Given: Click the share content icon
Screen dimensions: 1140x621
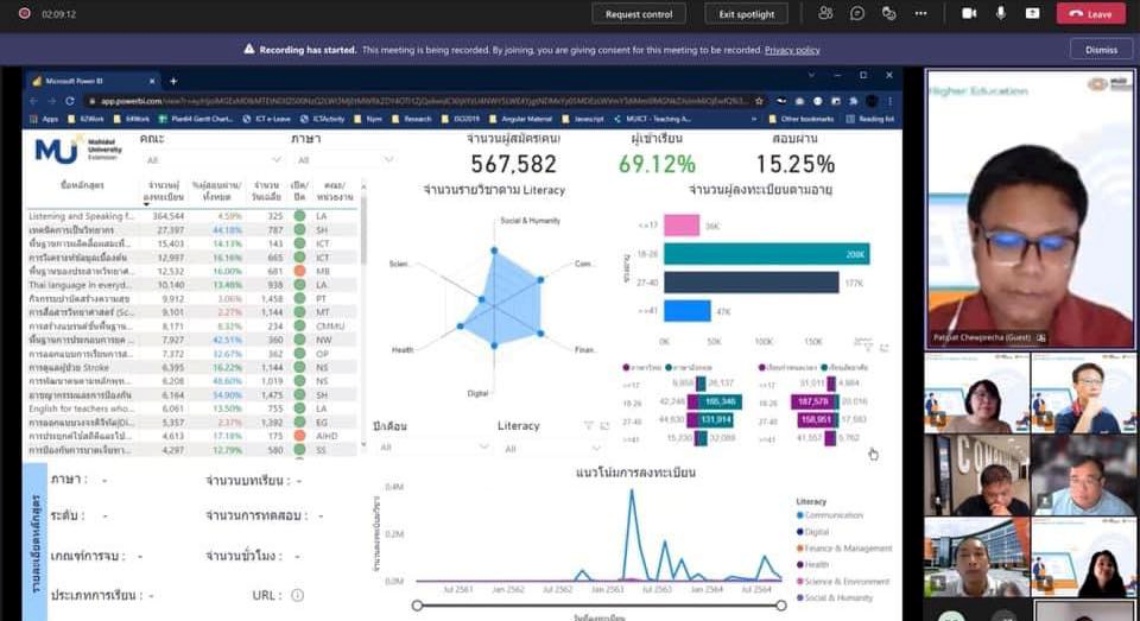Looking at the screenshot, I should click(x=1032, y=13).
